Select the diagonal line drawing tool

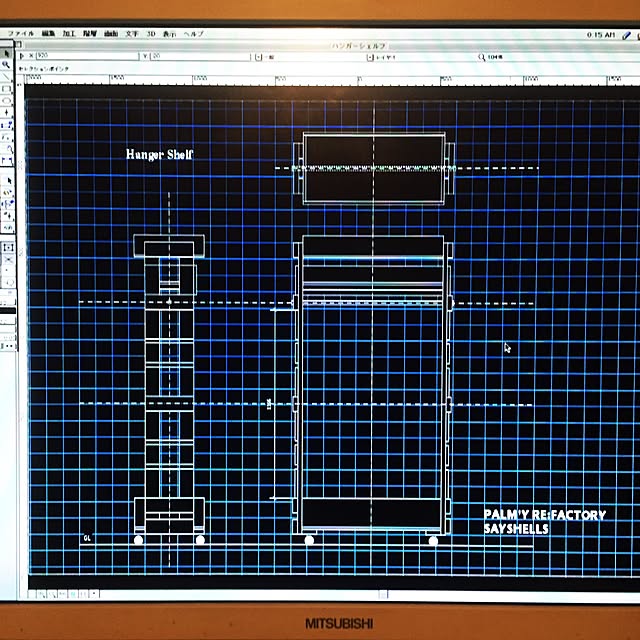(6, 77)
